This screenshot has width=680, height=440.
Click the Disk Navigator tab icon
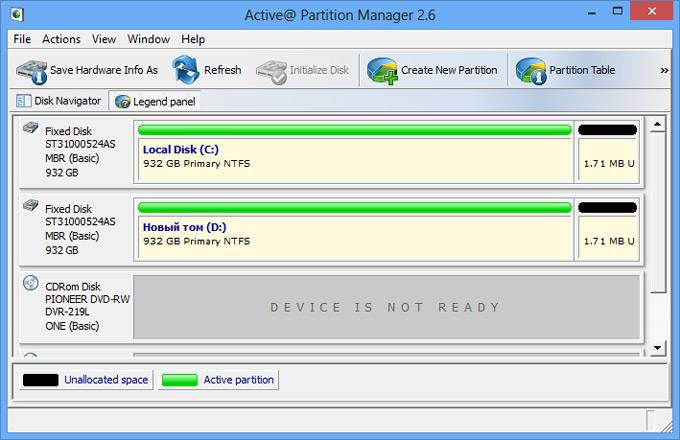[23, 101]
